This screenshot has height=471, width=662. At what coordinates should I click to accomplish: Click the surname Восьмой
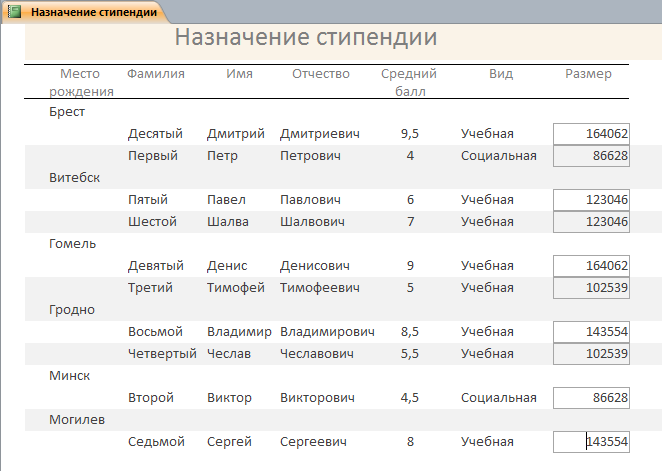(x=155, y=332)
